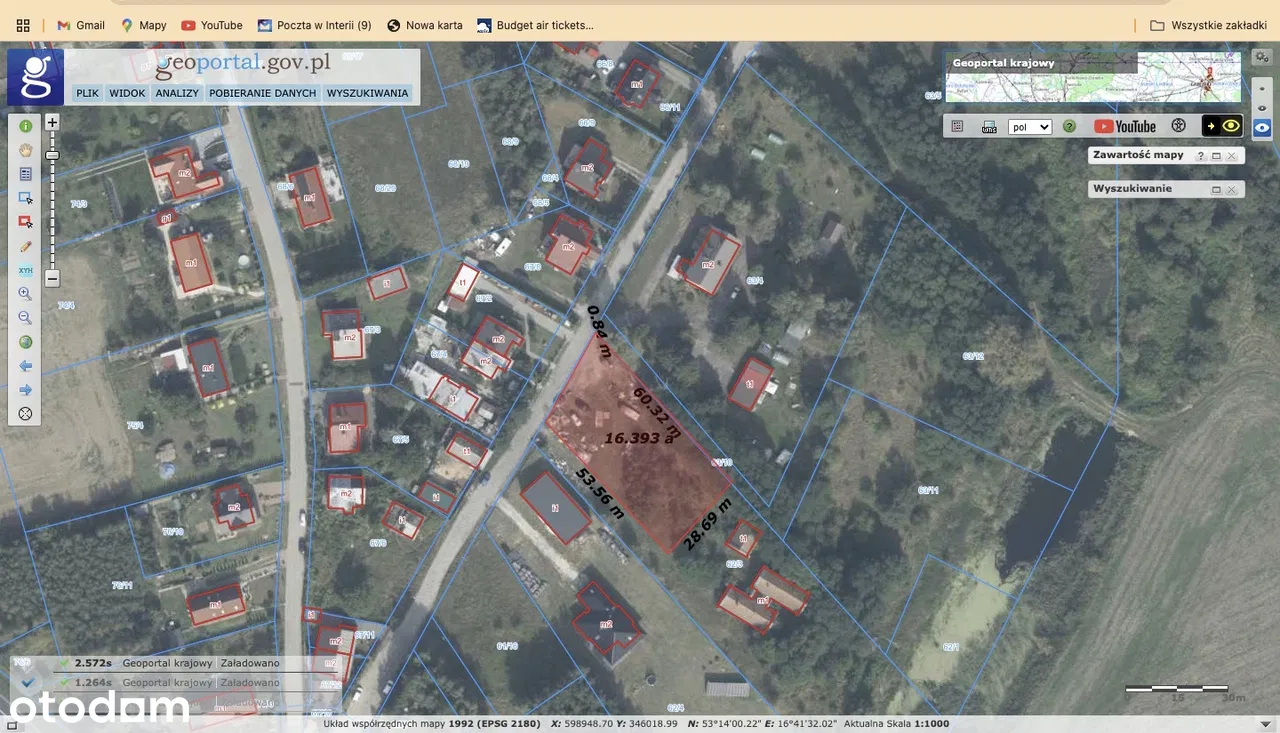Open the settings gears icon
1280x733 pixels.
pyautogui.click(x=1262, y=57)
